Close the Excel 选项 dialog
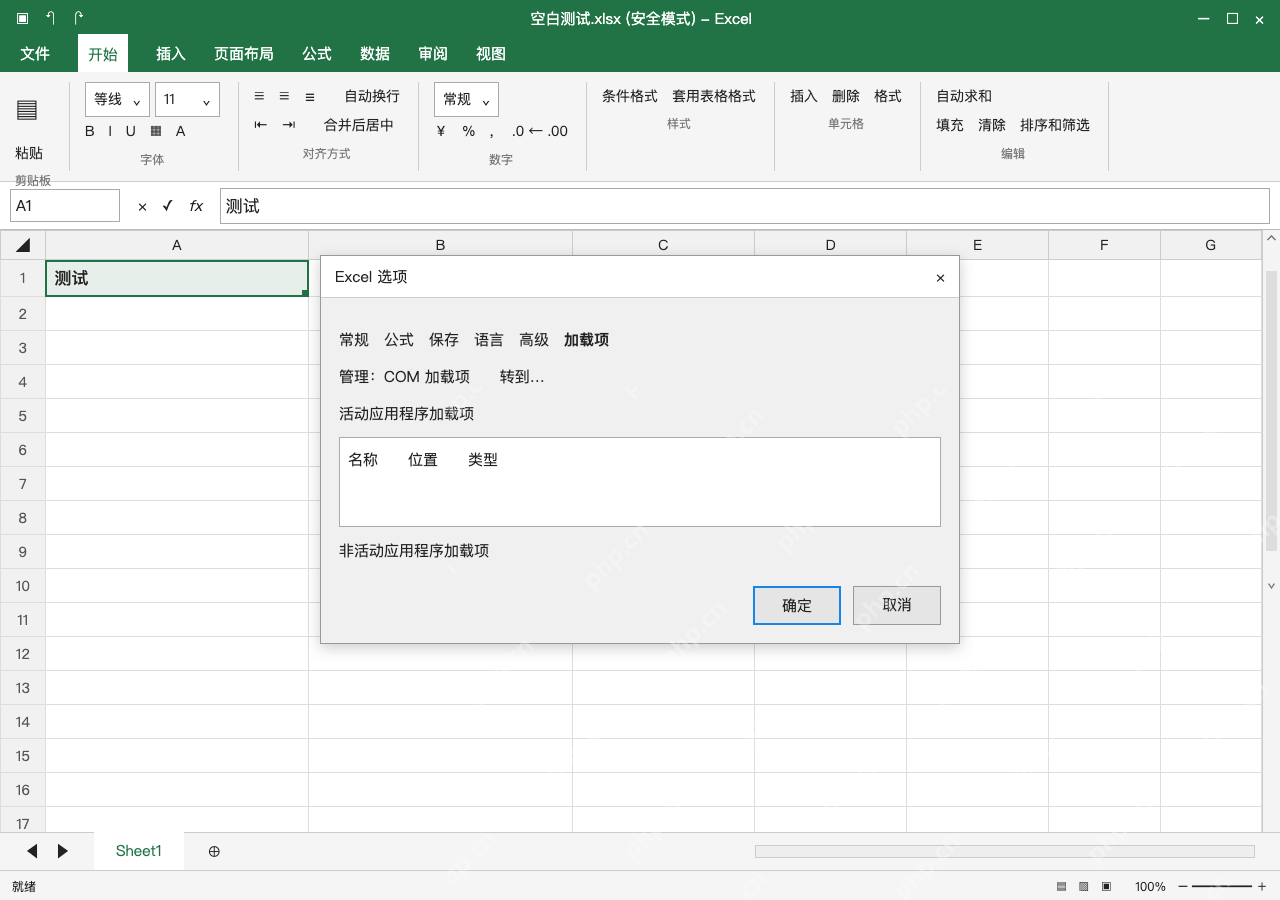Image resolution: width=1280 pixels, height=900 pixels. 940,278
